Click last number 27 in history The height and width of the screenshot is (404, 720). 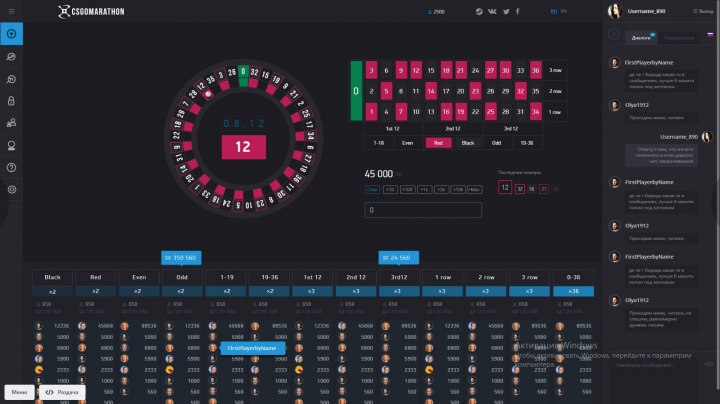(x=544, y=189)
